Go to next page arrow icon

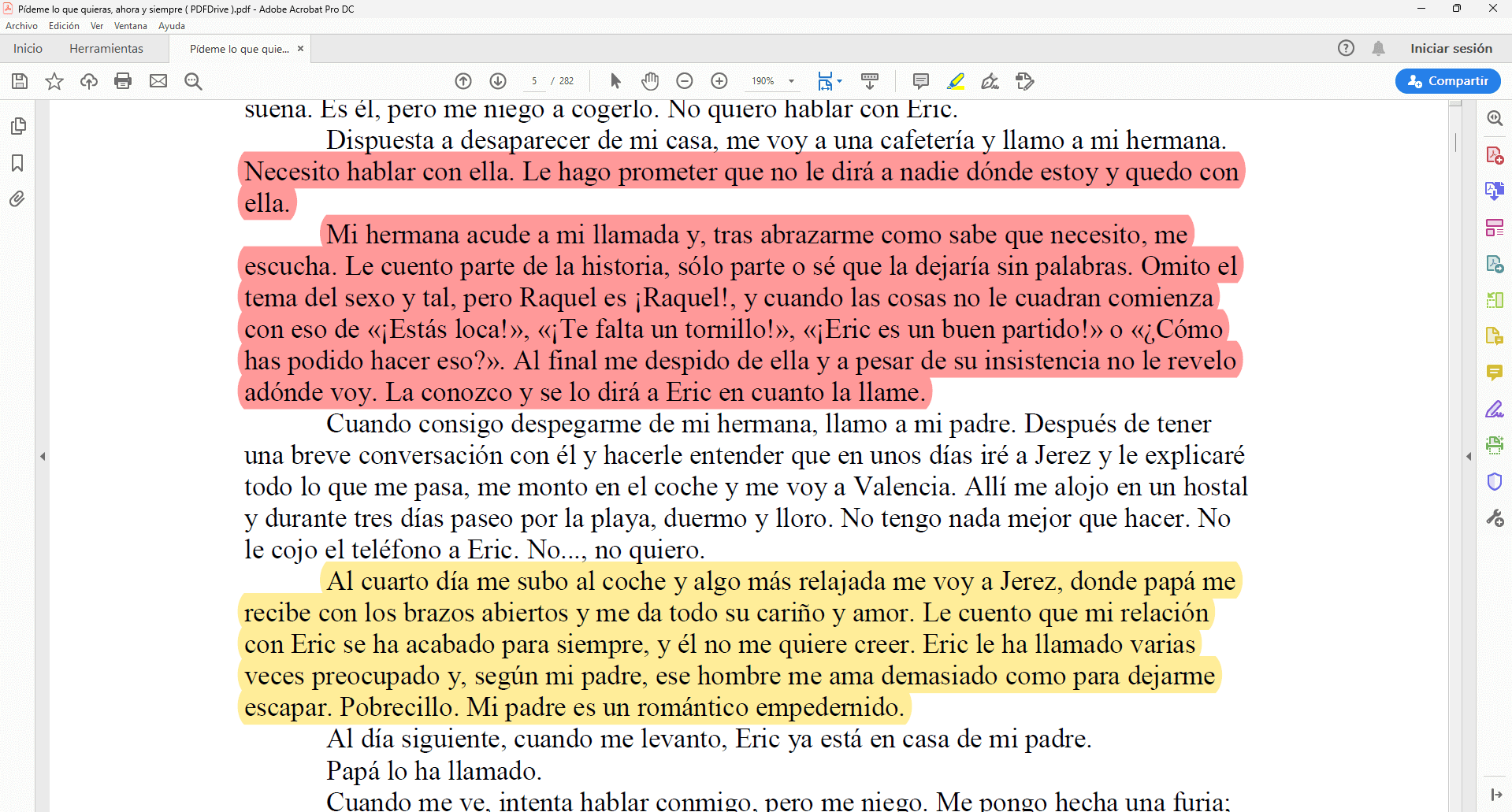498,81
